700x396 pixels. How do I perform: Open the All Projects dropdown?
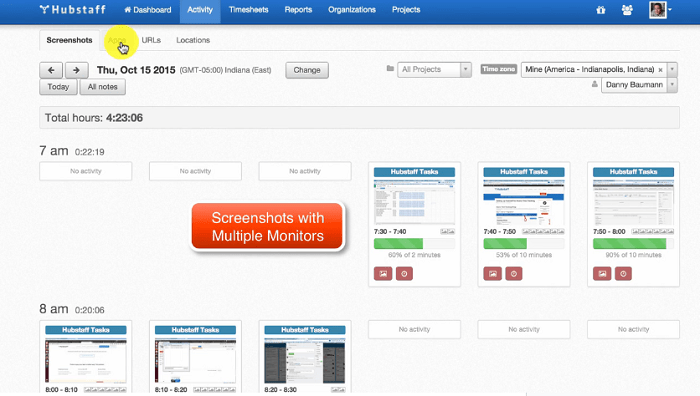point(434,70)
